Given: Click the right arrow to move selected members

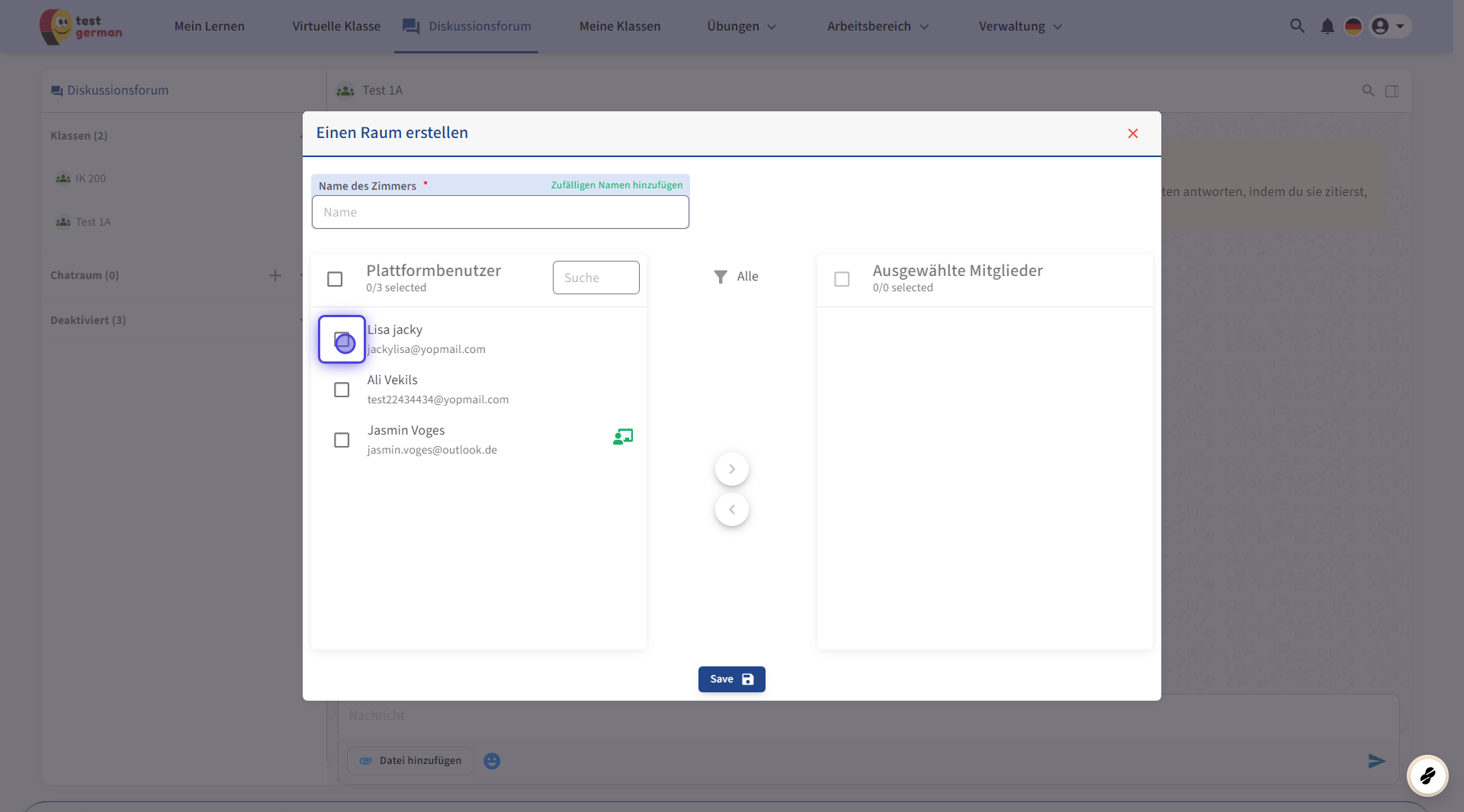Looking at the screenshot, I should tap(731, 469).
